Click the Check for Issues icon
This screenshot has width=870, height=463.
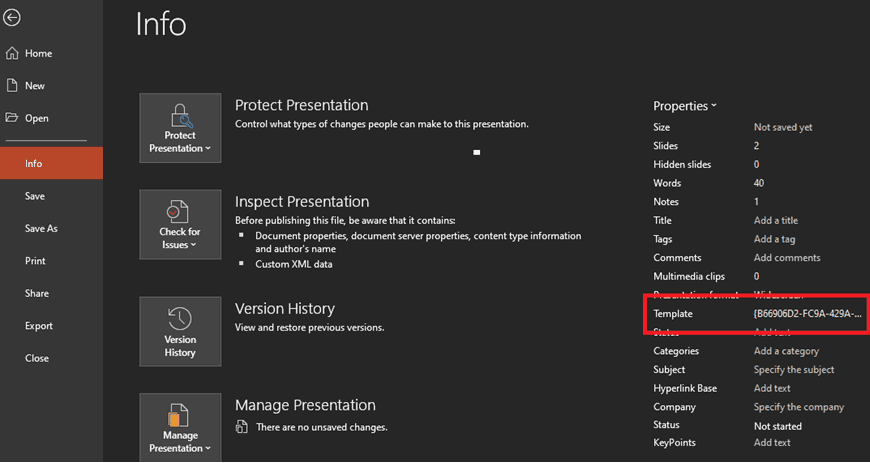pyautogui.click(x=180, y=211)
